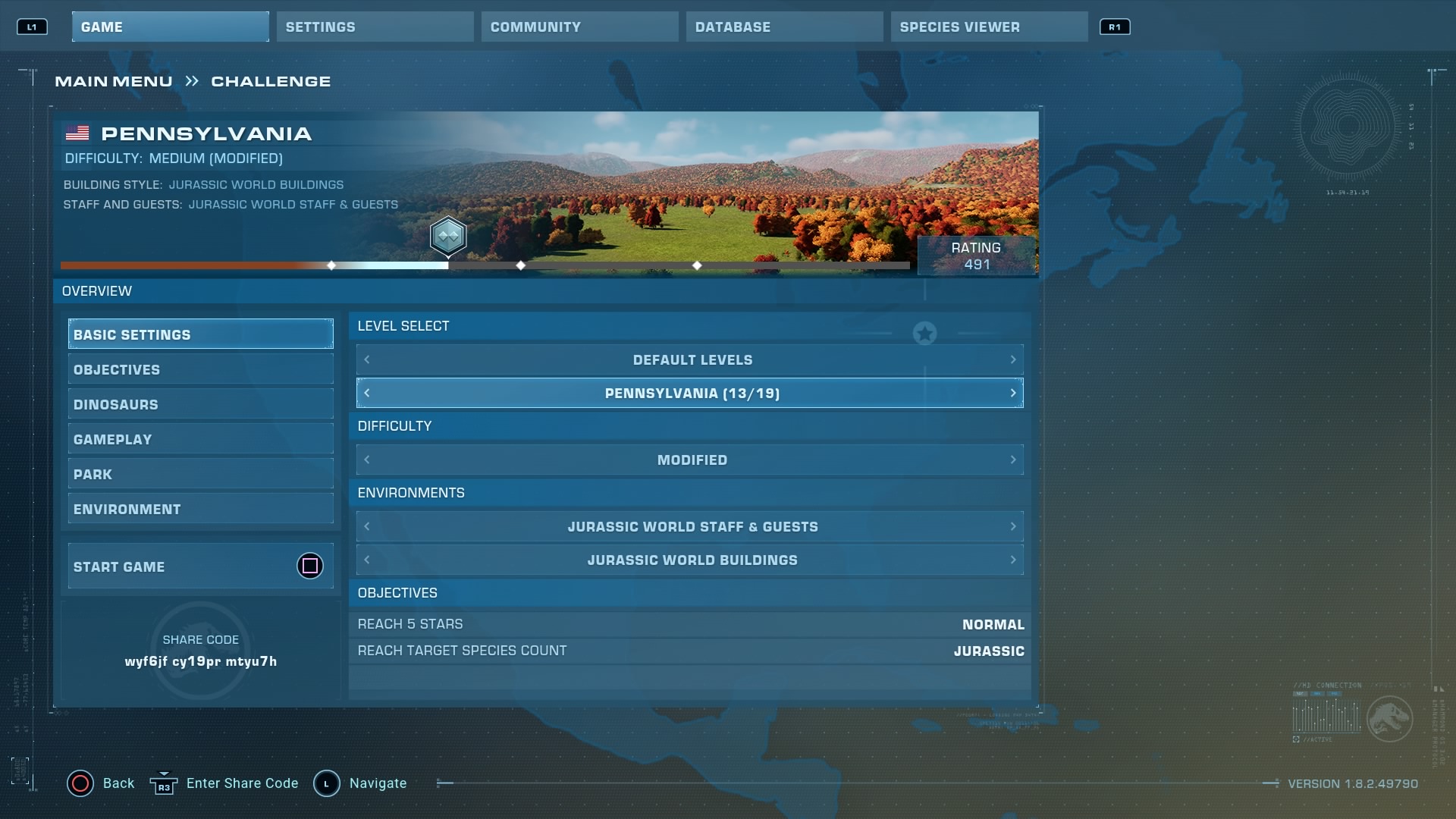Select Environment in the sidebar
The height and width of the screenshot is (819, 1456).
coord(201,508)
